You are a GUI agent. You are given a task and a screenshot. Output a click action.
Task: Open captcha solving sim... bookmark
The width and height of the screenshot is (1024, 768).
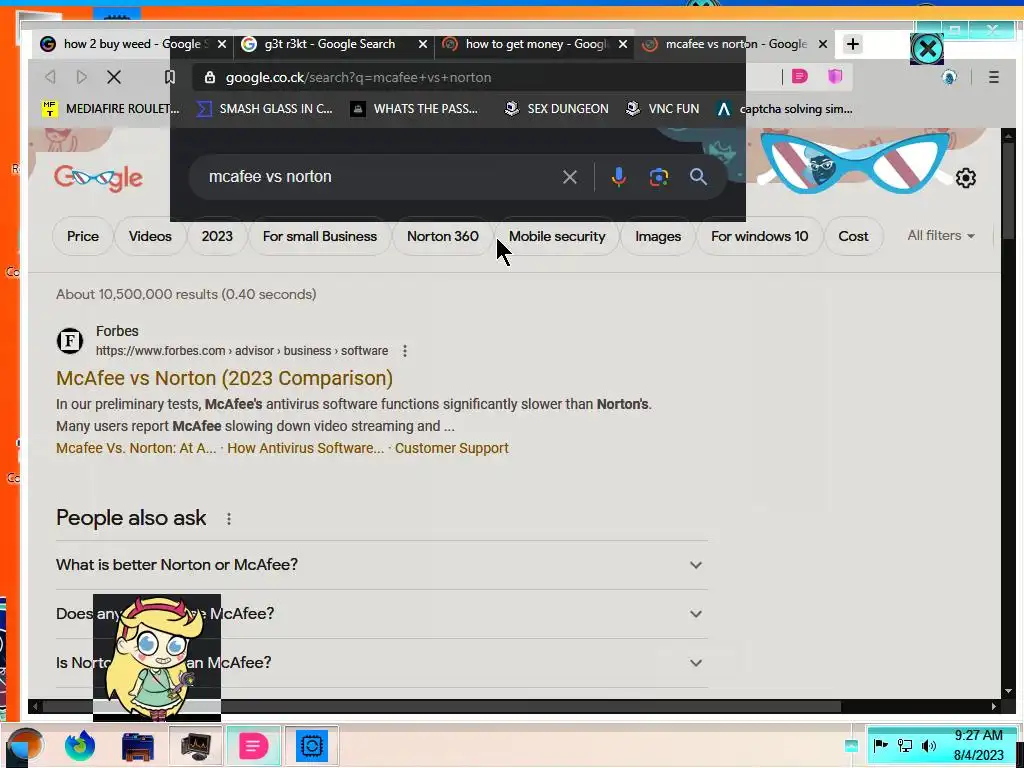tap(784, 109)
